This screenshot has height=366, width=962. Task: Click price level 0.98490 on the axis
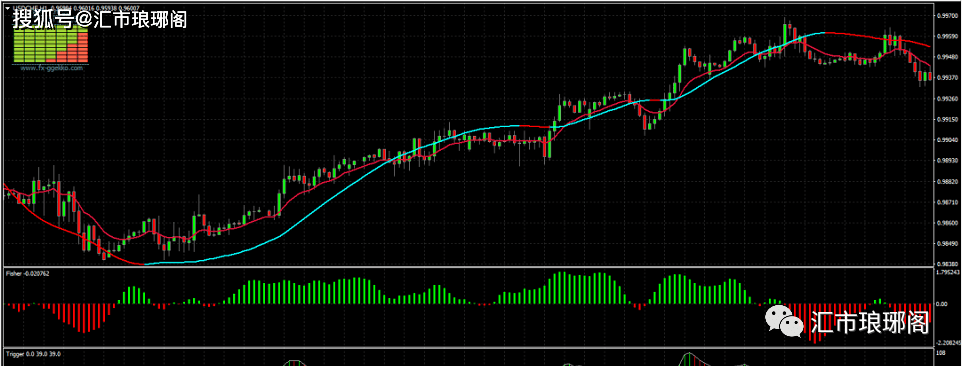coord(947,244)
